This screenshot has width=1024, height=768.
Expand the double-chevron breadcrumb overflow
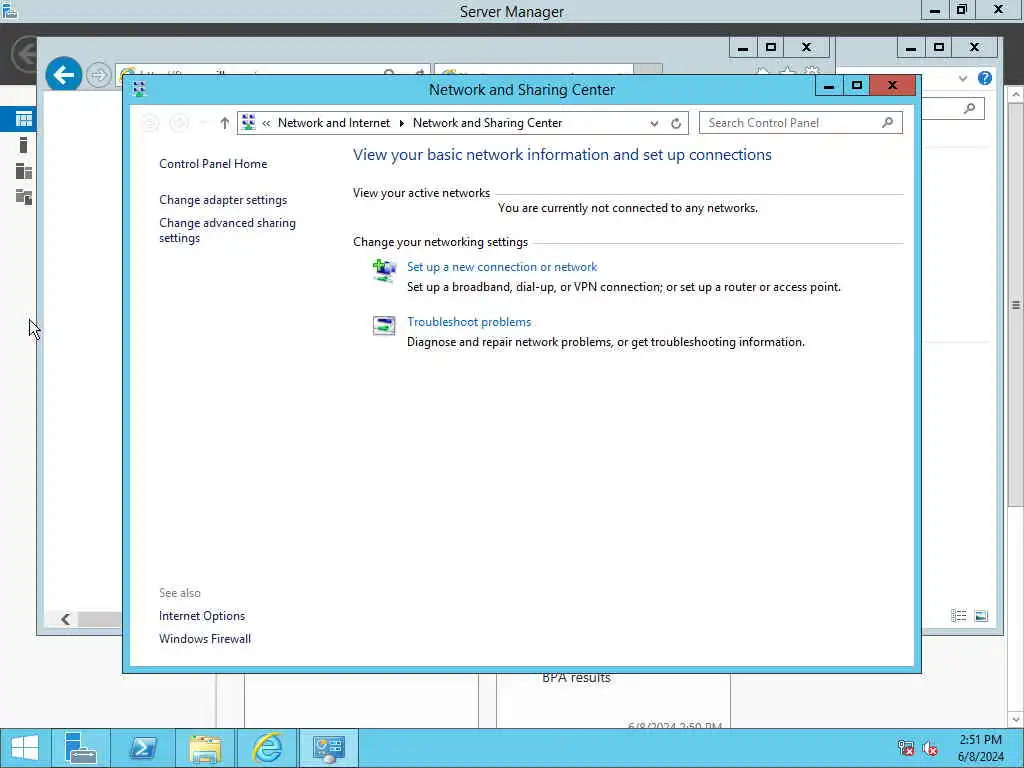point(266,123)
